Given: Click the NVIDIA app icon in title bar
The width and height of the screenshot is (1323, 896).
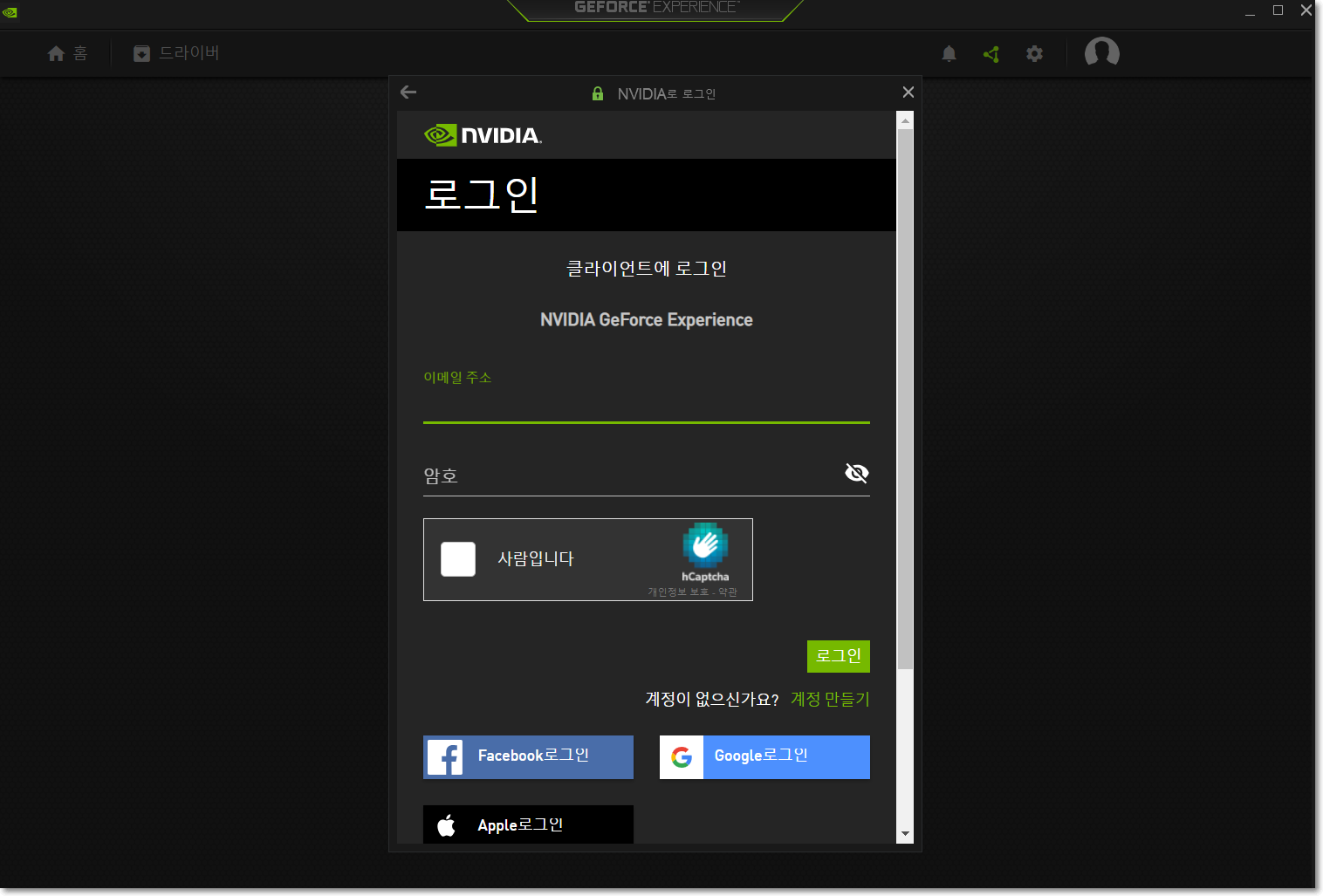Looking at the screenshot, I should tap(10, 11).
